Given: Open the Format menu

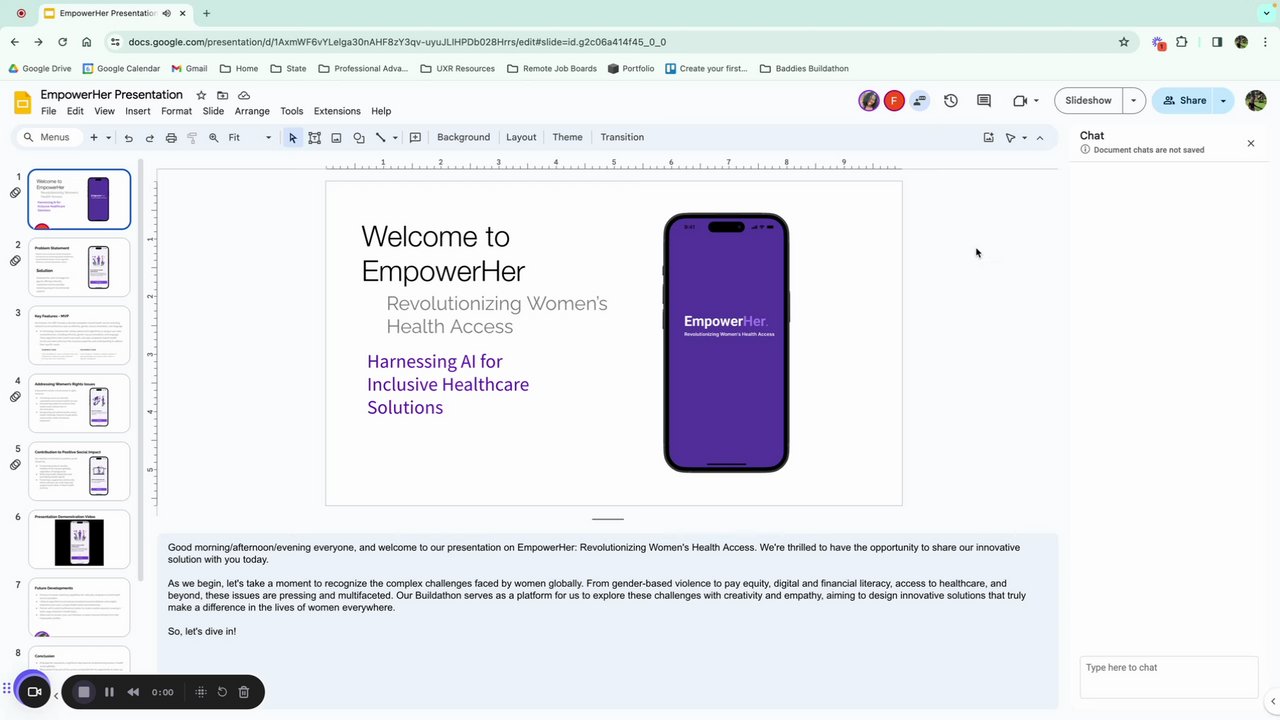Looking at the screenshot, I should tap(176, 111).
